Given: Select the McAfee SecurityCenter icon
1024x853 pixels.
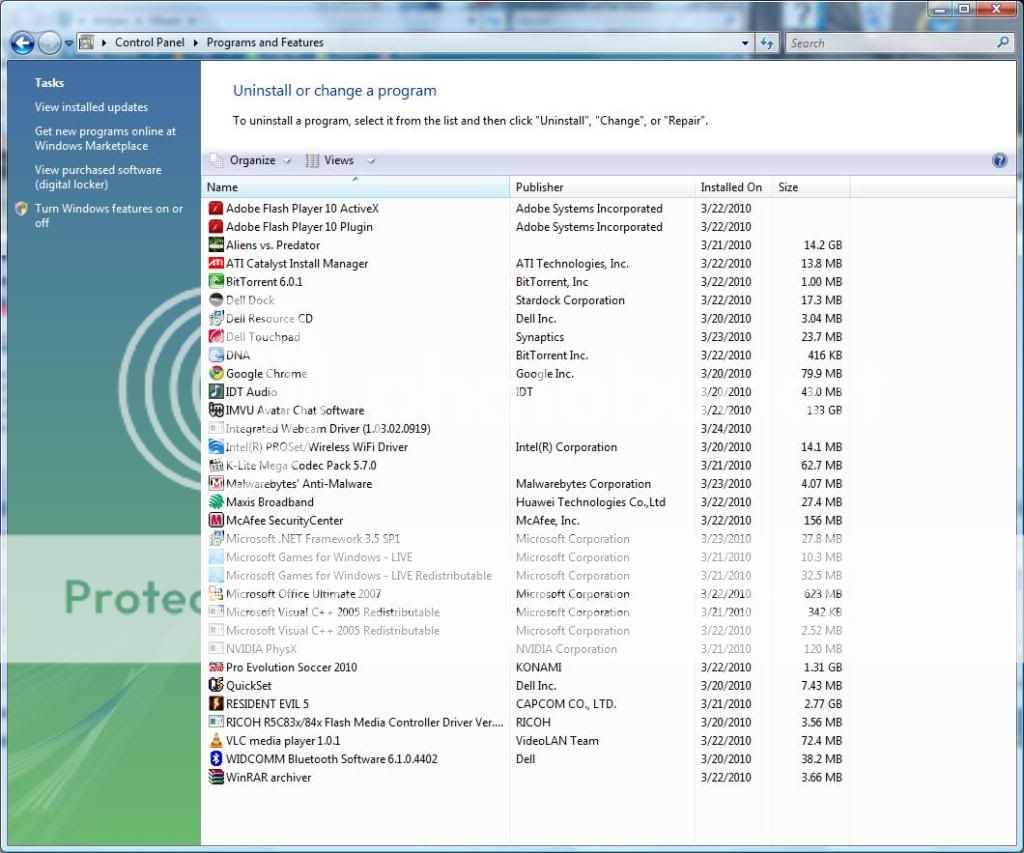Looking at the screenshot, I should tap(216, 520).
